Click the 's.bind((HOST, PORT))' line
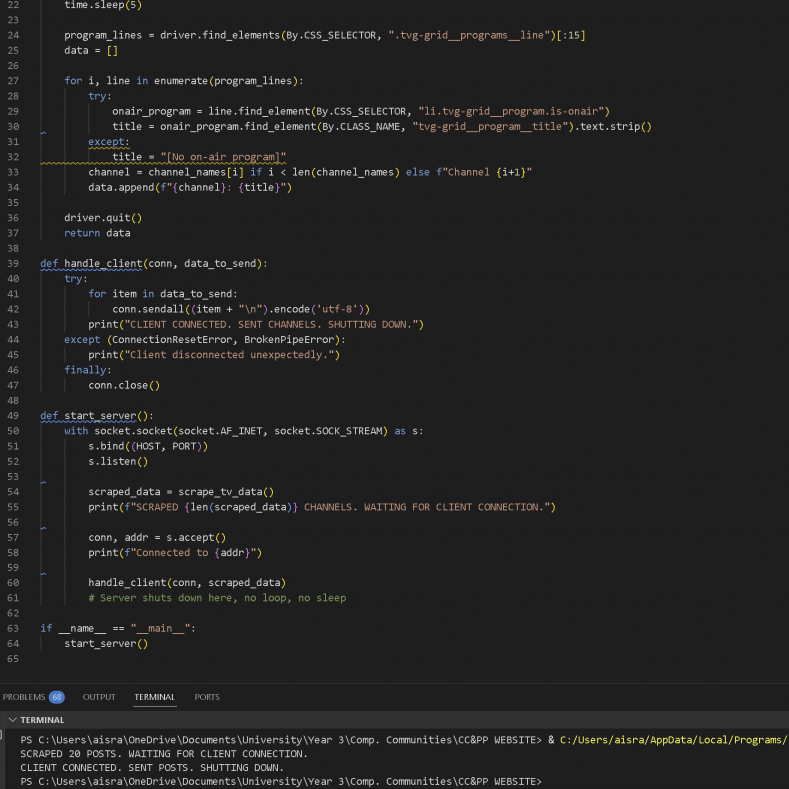The width and height of the screenshot is (789, 789). (148, 446)
